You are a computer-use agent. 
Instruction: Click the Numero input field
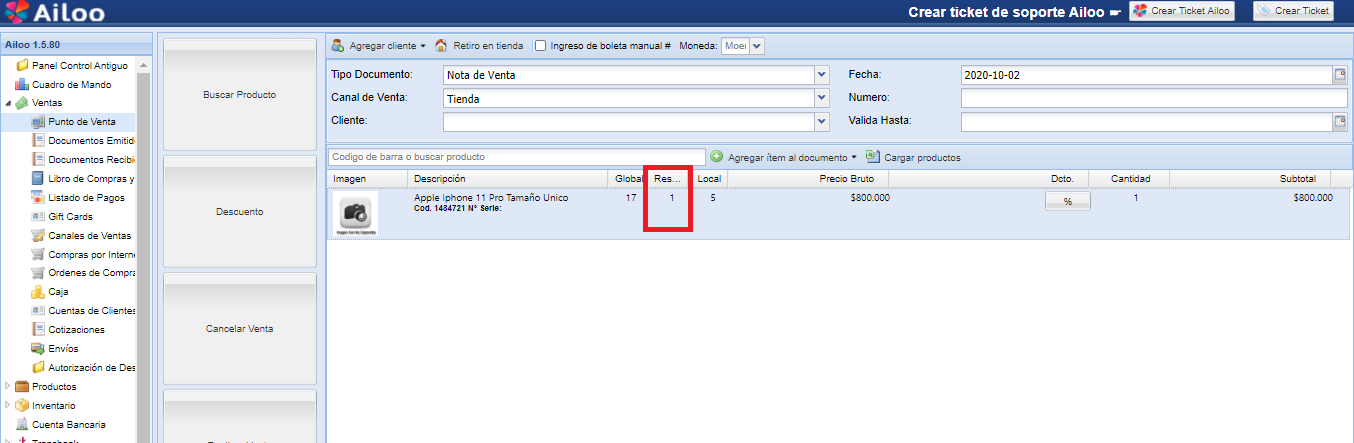coord(1154,98)
